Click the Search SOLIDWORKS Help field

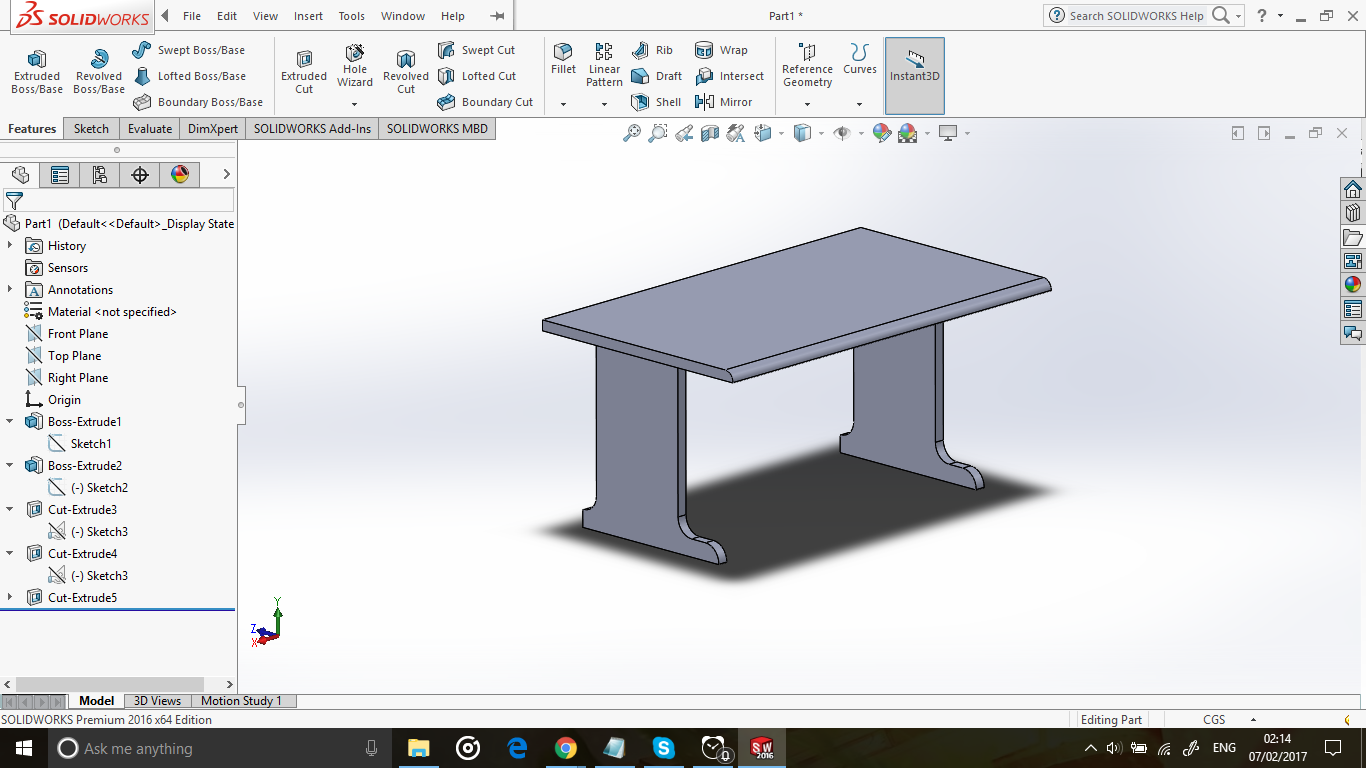click(x=1138, y=16)
